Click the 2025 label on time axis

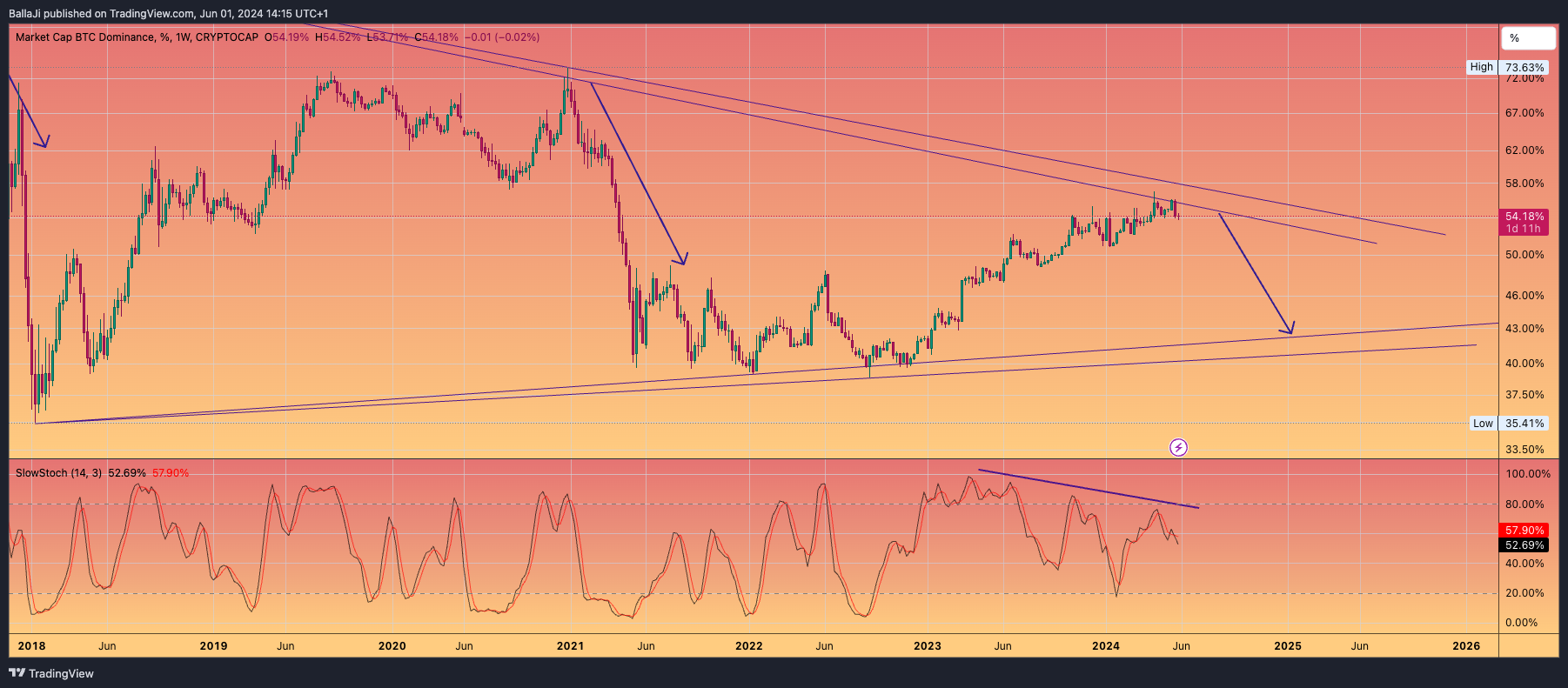(1288, 645)
